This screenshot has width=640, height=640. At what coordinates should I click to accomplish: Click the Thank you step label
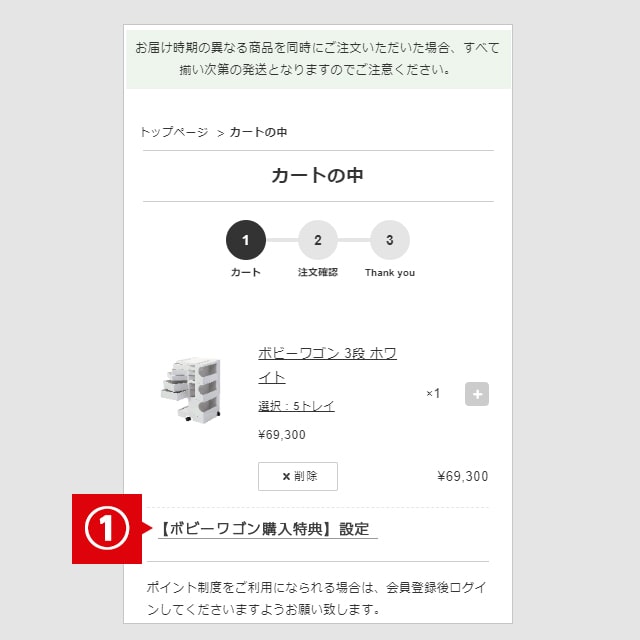390,273
